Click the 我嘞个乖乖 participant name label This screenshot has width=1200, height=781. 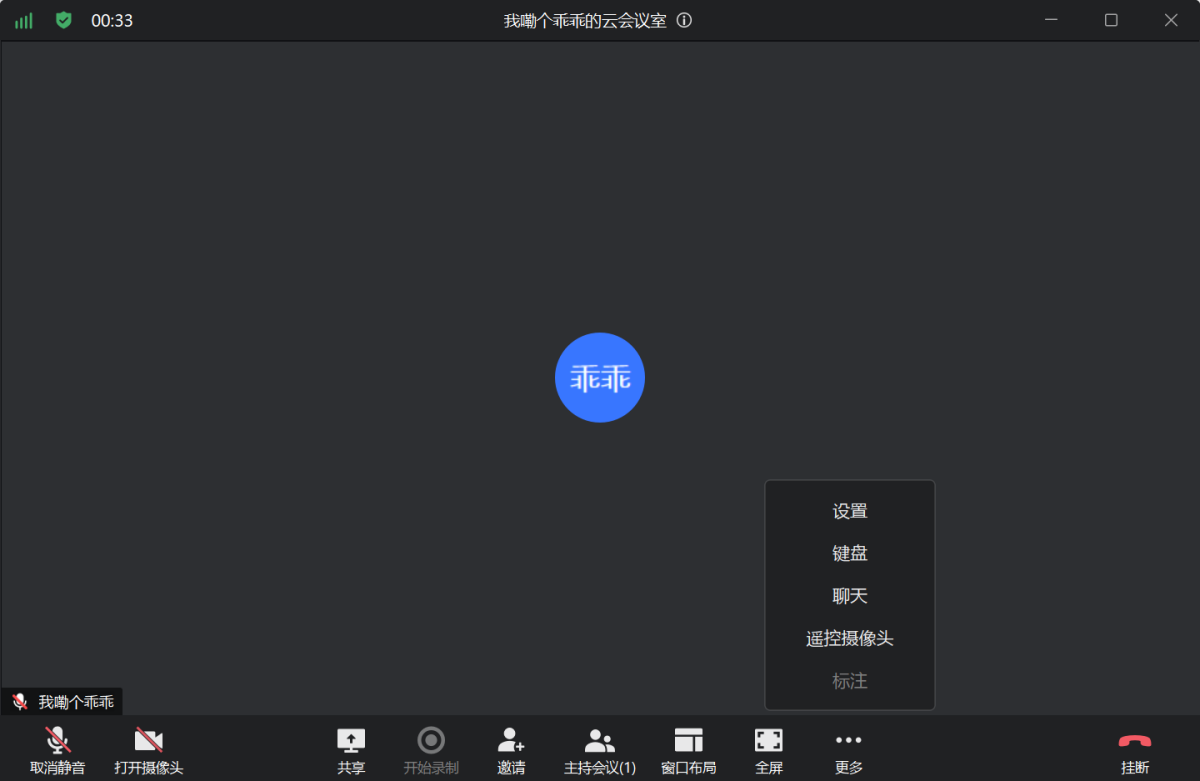[76, 702]
